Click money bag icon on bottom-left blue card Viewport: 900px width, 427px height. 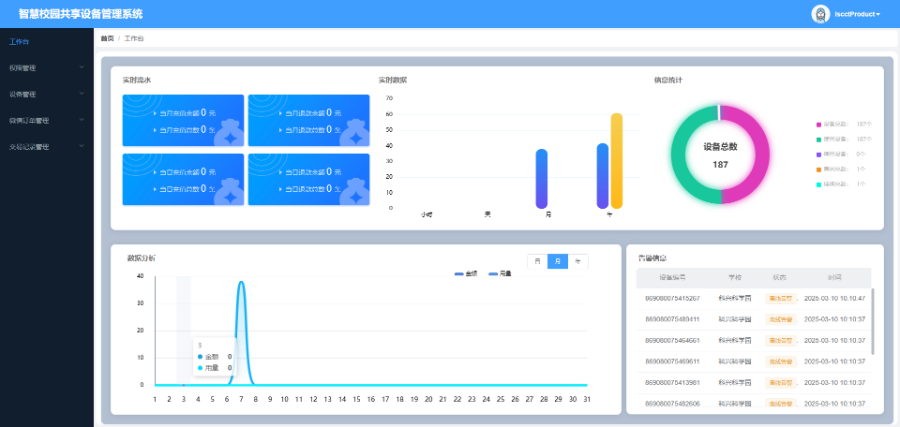click(229, 194)
